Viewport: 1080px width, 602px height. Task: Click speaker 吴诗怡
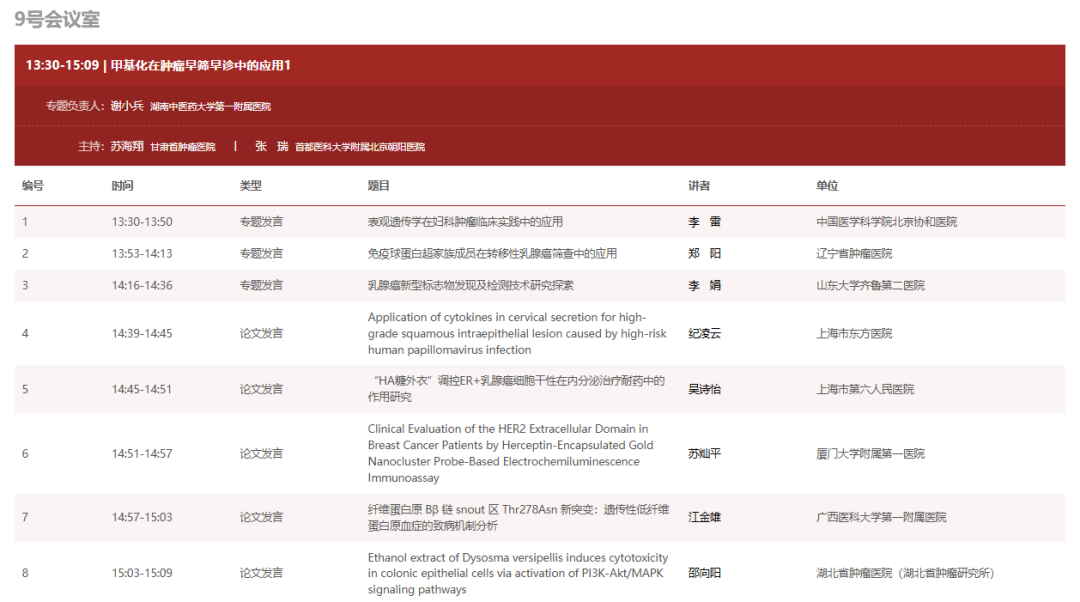pos(705,389)
